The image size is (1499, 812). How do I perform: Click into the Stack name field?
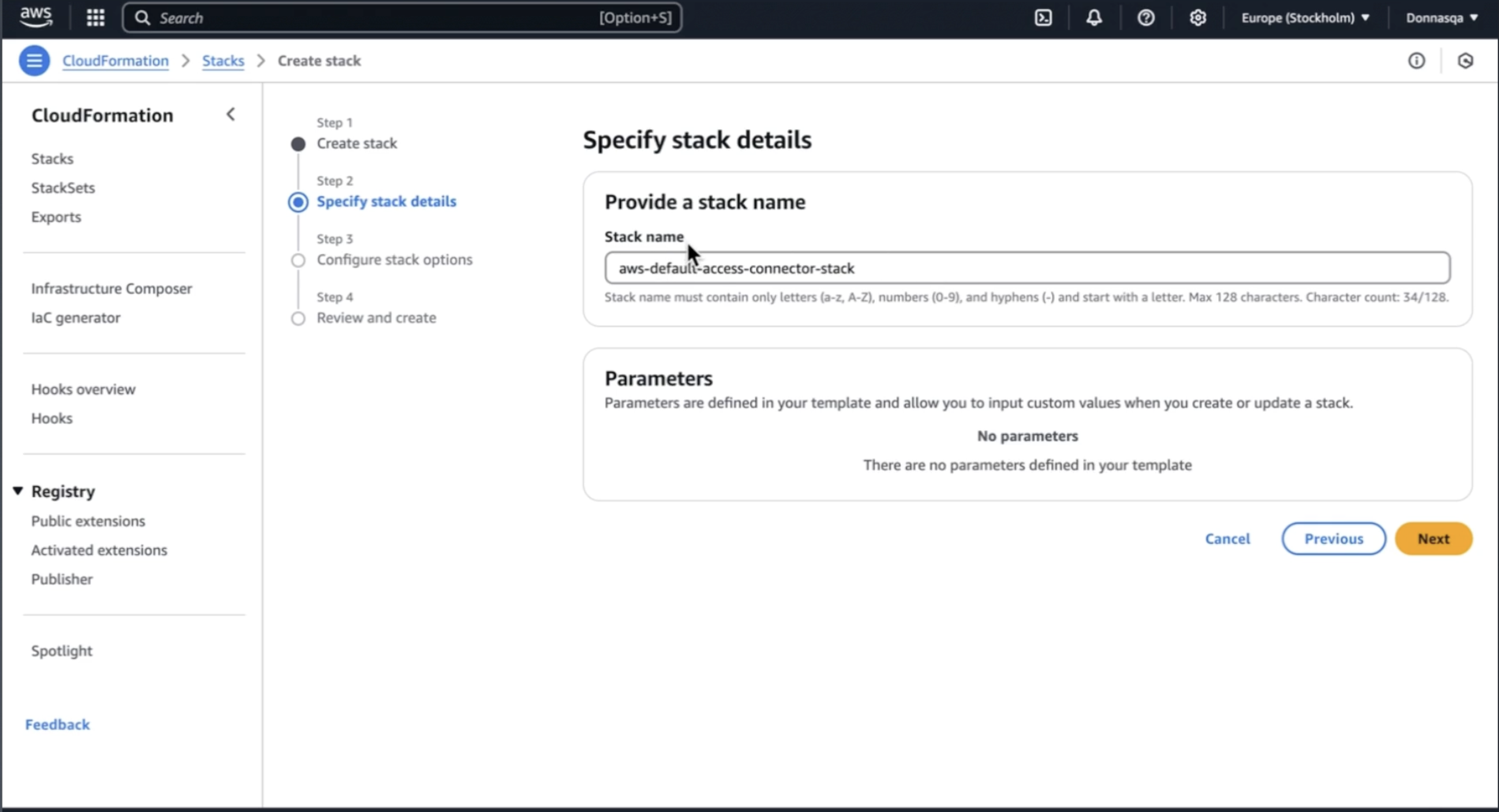[x=1026, y=268]
